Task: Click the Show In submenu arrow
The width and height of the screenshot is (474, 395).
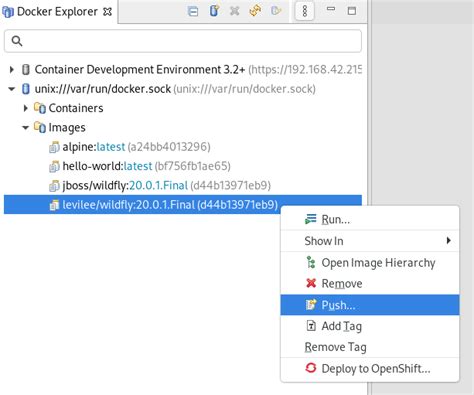Action: pos(449,240)
